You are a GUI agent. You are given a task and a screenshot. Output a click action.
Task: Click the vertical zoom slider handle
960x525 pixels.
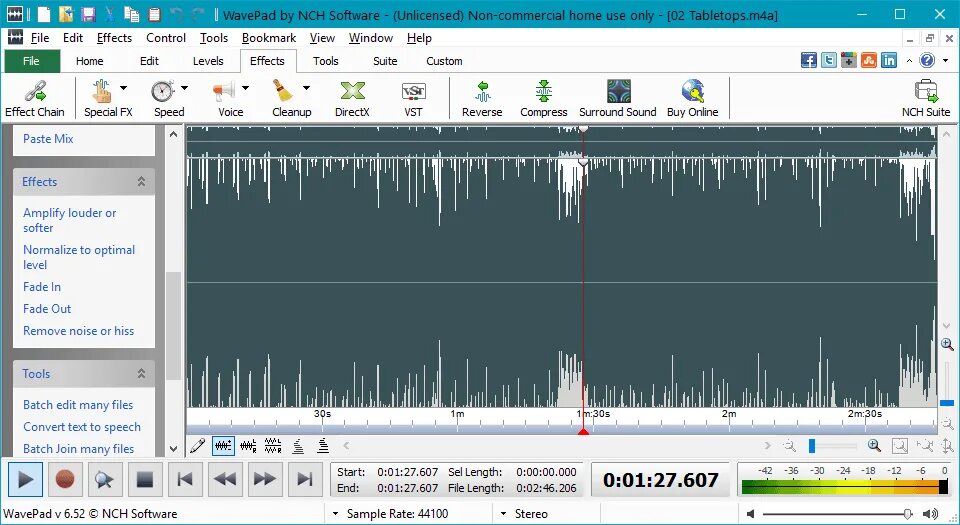[947, 403]
